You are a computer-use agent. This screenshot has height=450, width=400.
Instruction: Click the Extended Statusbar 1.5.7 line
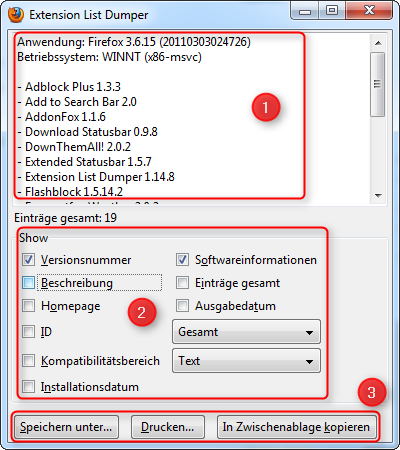(x=84, y=162)
